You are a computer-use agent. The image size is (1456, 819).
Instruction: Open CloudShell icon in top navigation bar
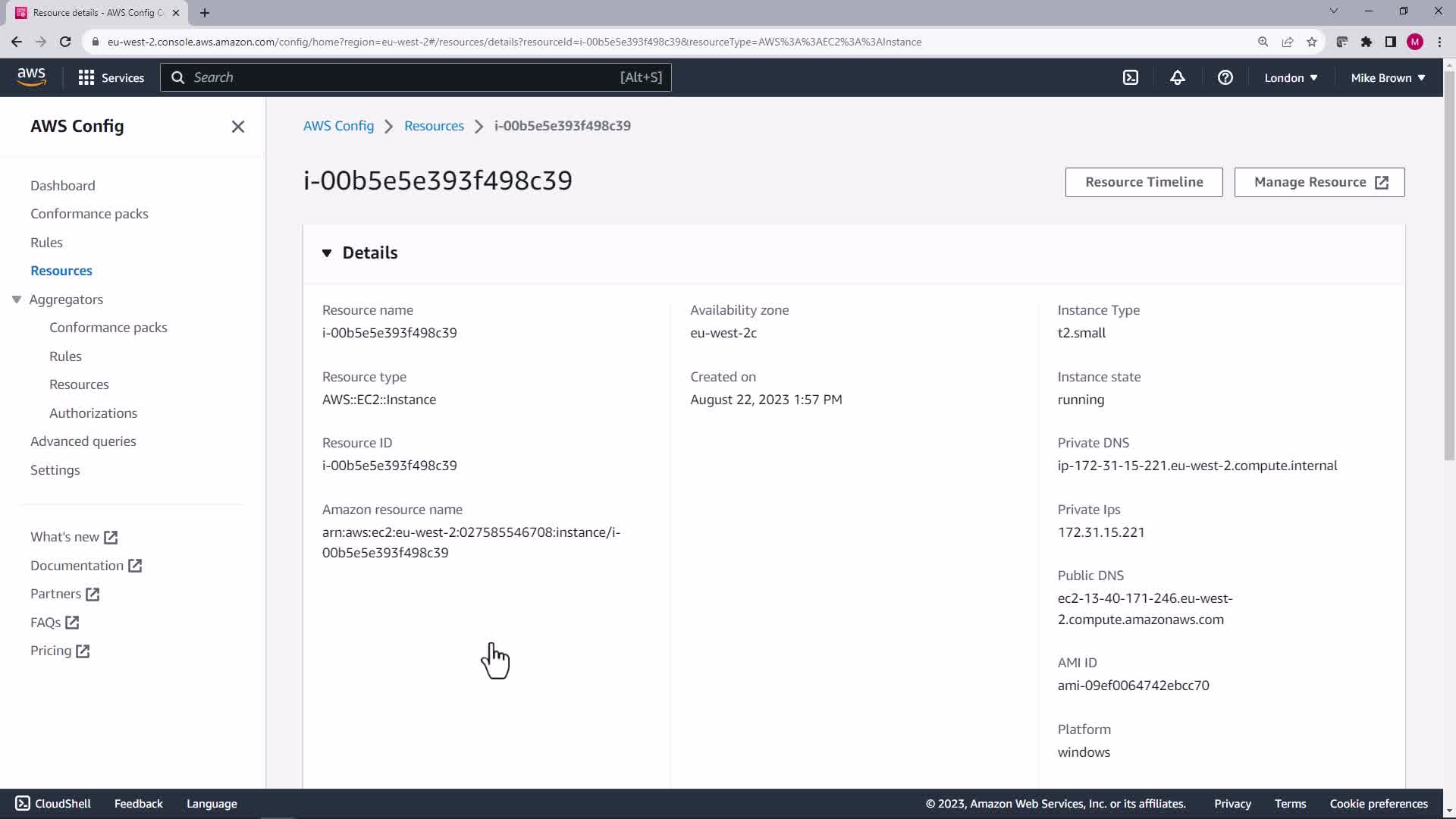pyautogui.click(x=1130, y=77)
